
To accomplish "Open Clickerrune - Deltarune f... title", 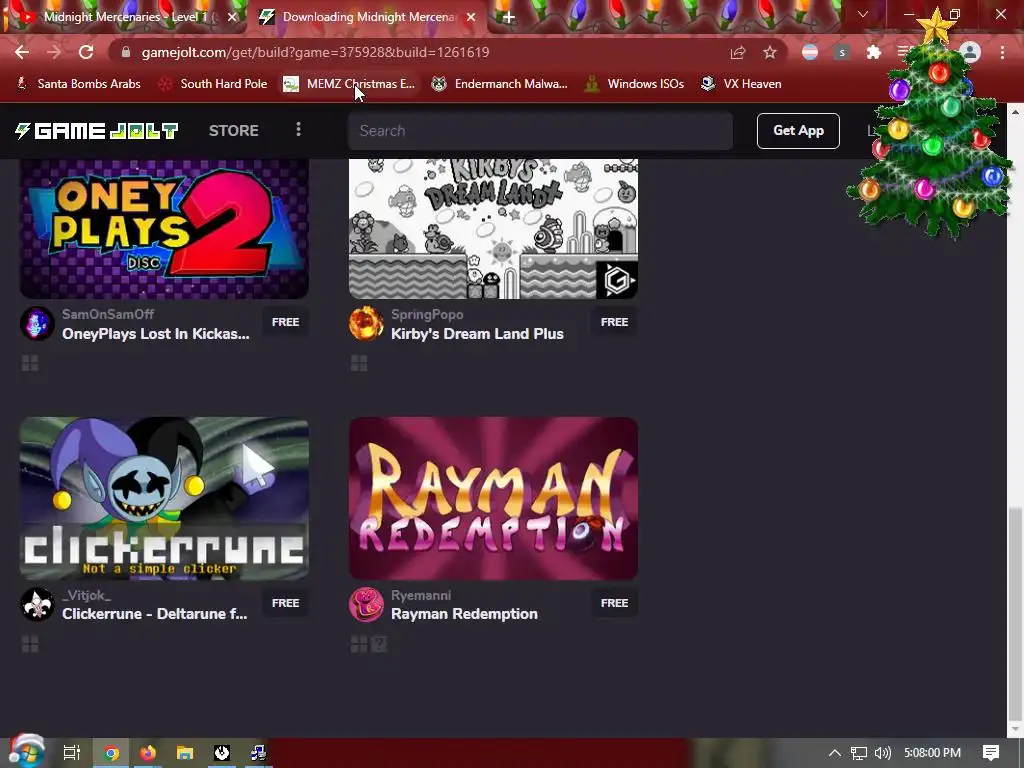I will [155, 614].
